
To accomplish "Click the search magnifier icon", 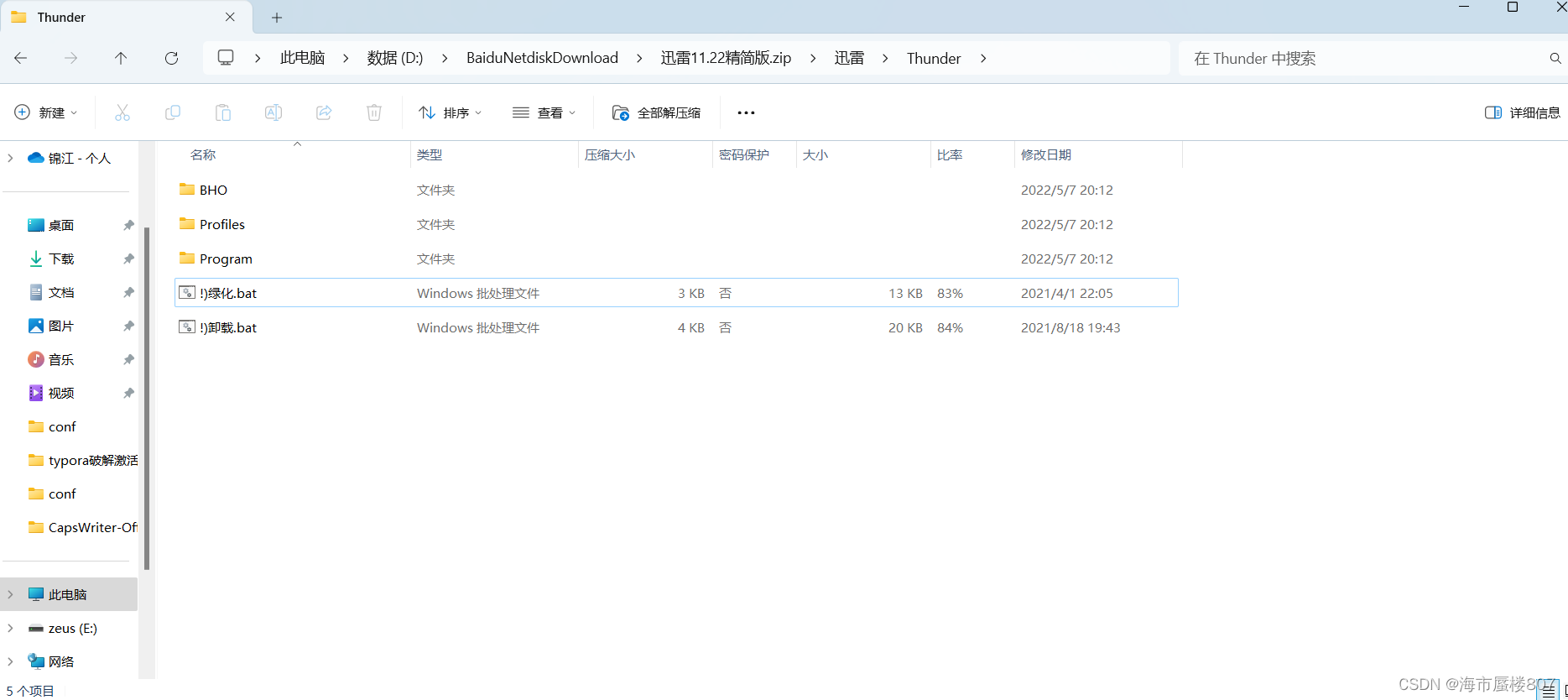I will (x=1555, y=58).
